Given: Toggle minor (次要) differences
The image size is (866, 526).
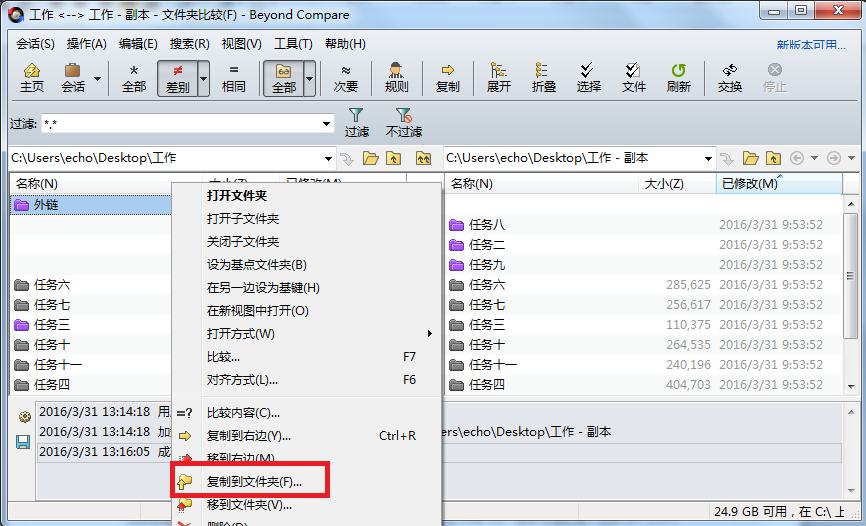Looking at the screenshot, I should pos(346,78).
